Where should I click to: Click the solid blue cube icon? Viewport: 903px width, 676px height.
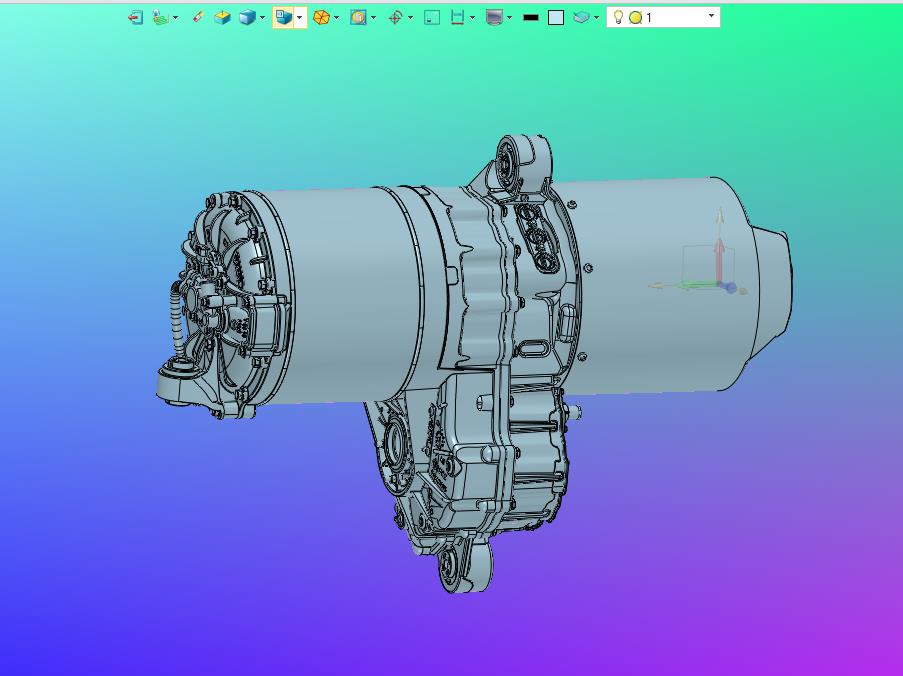pos(247,18)
